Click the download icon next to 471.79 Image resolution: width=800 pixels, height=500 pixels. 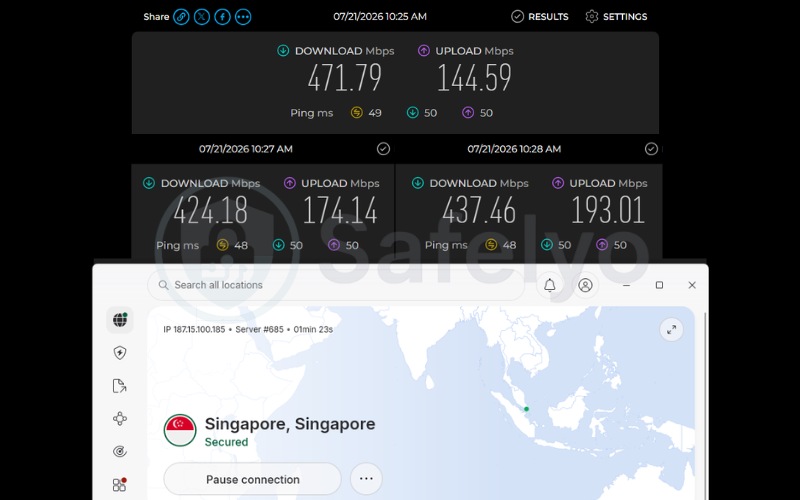tap(283, 51)
